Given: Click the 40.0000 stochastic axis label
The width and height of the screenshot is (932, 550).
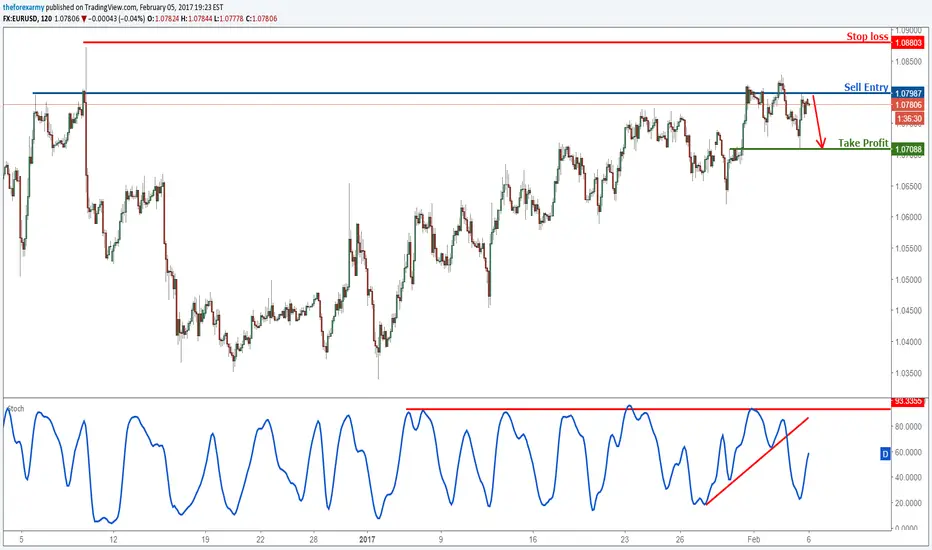Looking at the screenshot, I should (909, 477).
